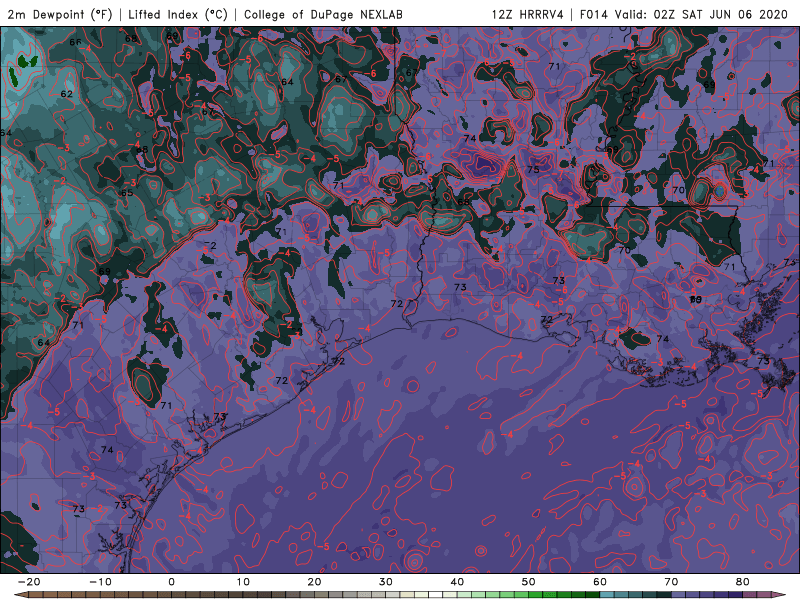Screen dimensions: 800x600
Task: Click the 30 label on the color scale
Action: coord(386,582)
